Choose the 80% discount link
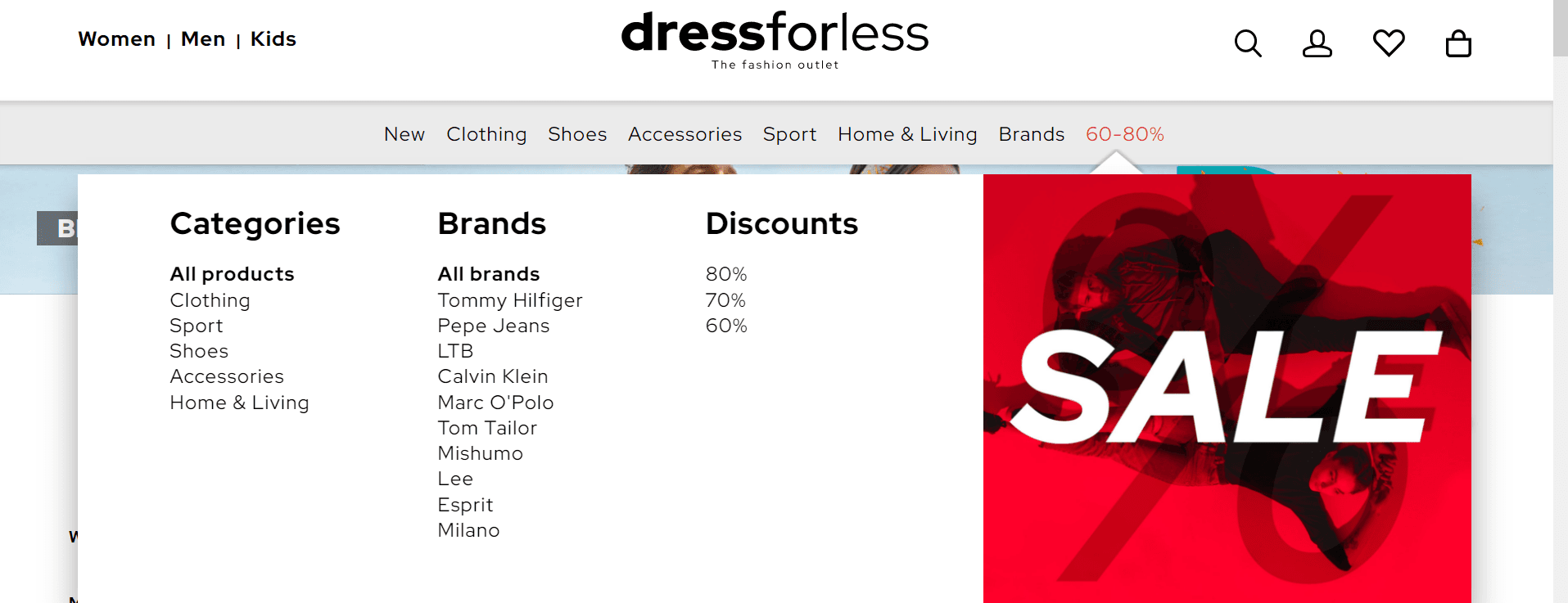Image resolution: width=1568 pixels, height=603 pixels. [726, 274]
